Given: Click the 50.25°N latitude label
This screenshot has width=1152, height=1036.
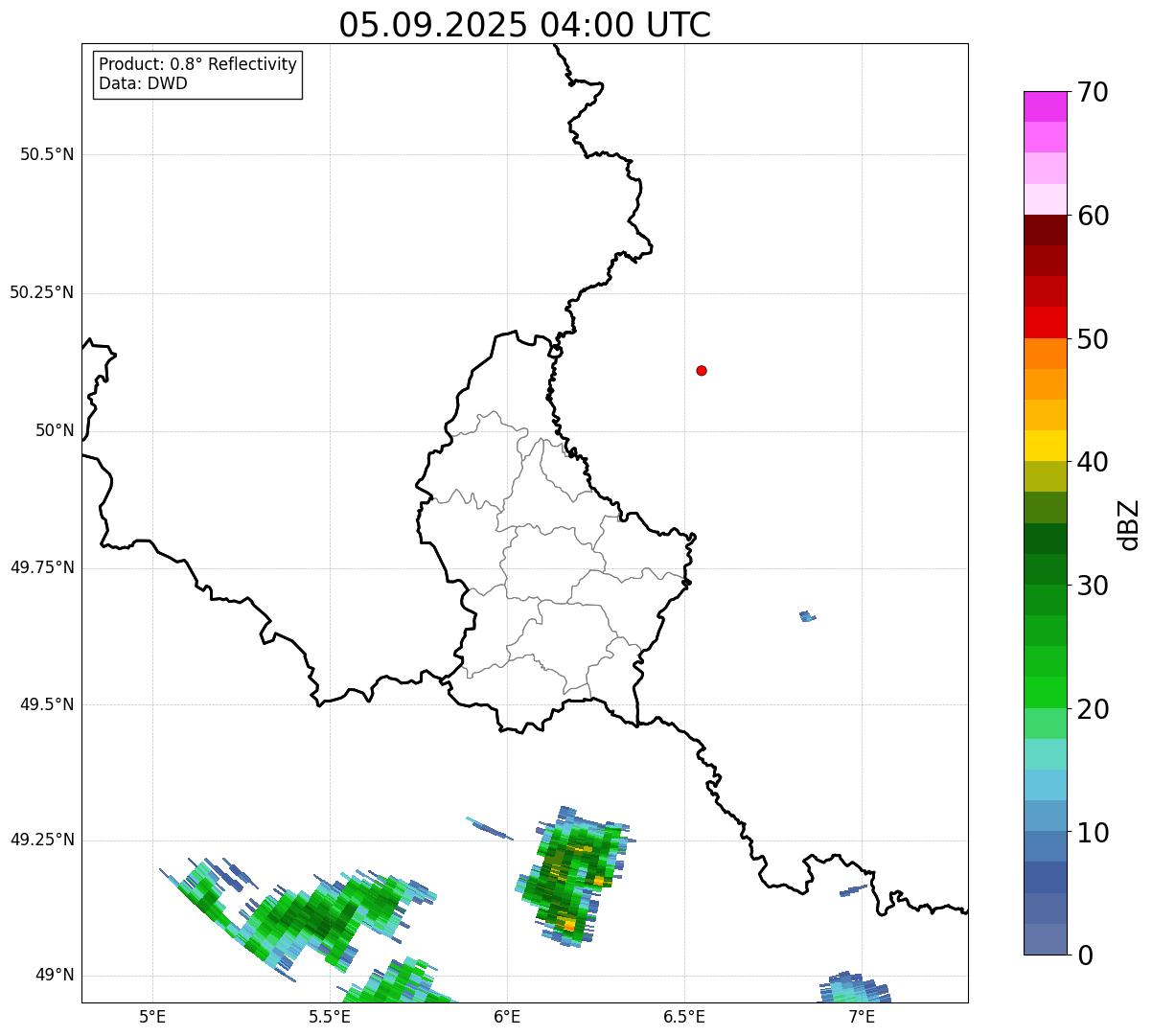Looking at the screenshot, I should coord(42,292).
